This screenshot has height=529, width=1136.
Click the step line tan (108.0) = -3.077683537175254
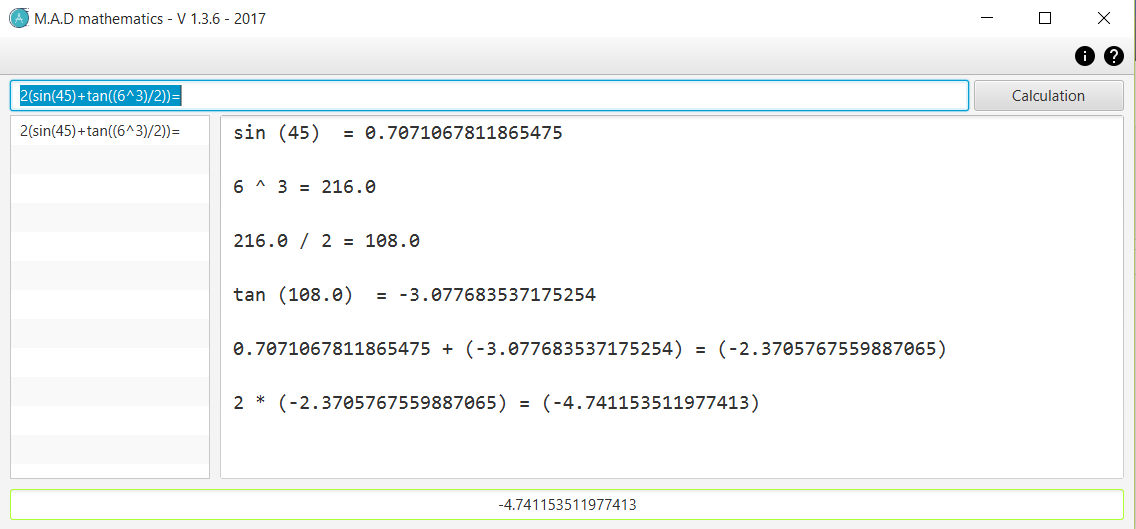pos(414,296)
